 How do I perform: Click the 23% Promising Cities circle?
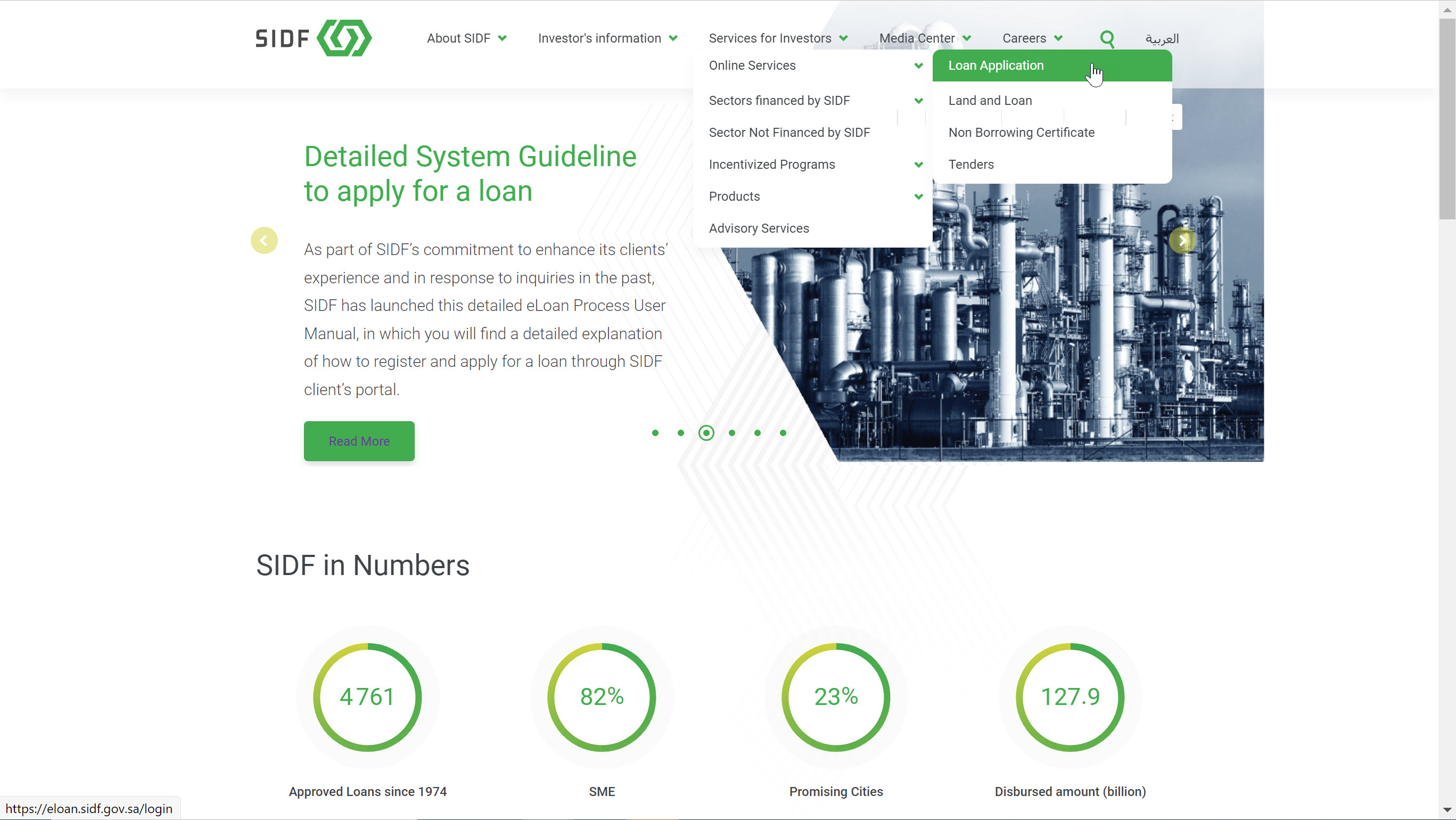pos(836,696)
